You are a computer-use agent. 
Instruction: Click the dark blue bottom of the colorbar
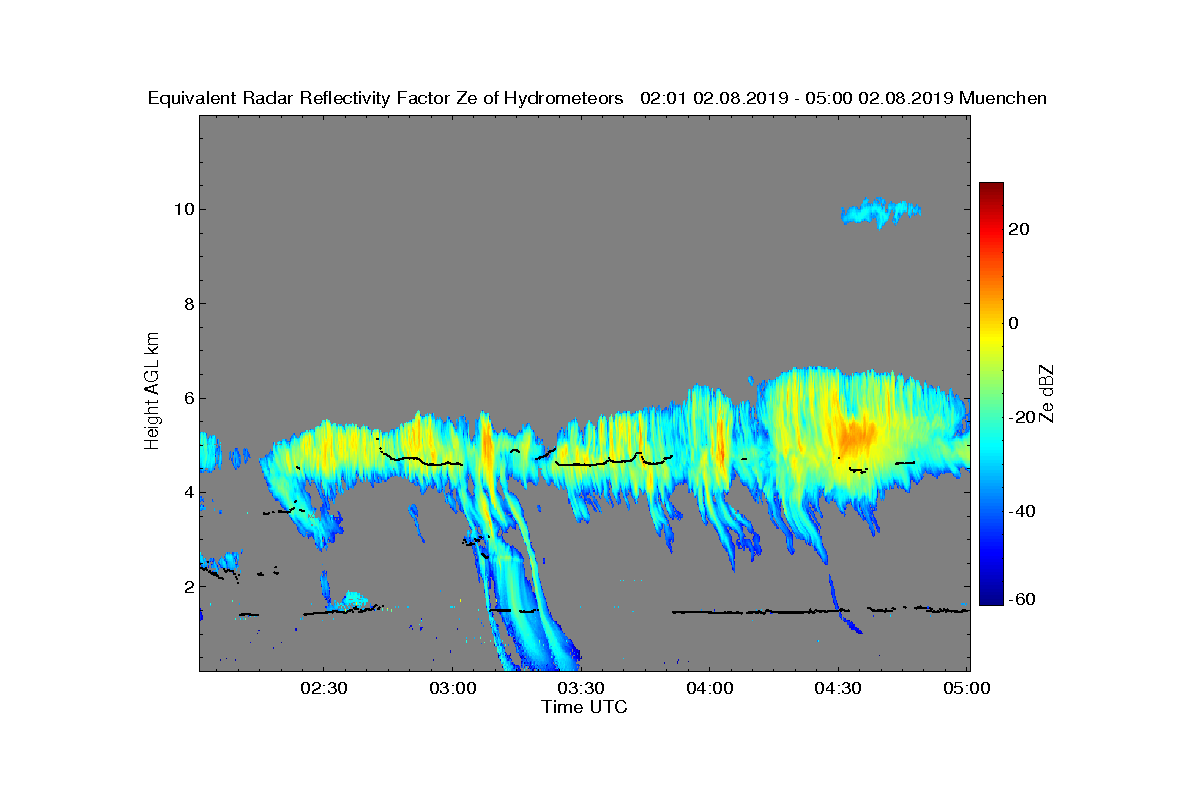click(x=991, y=598)
